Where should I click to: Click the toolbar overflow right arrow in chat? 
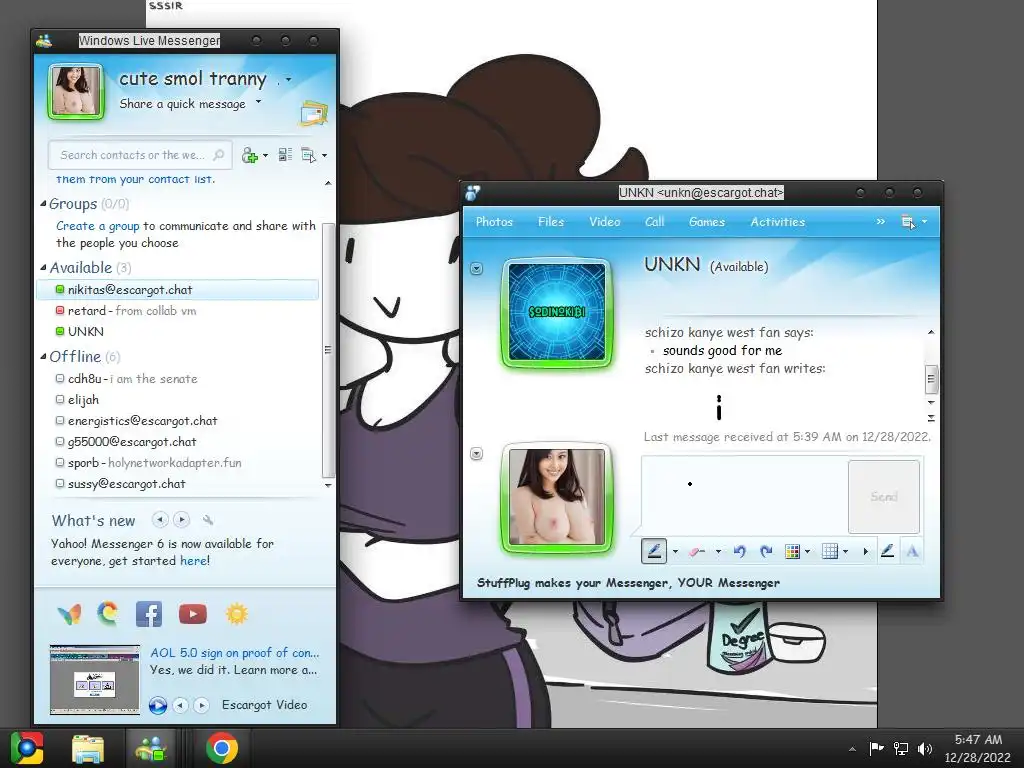coord(866,552)
